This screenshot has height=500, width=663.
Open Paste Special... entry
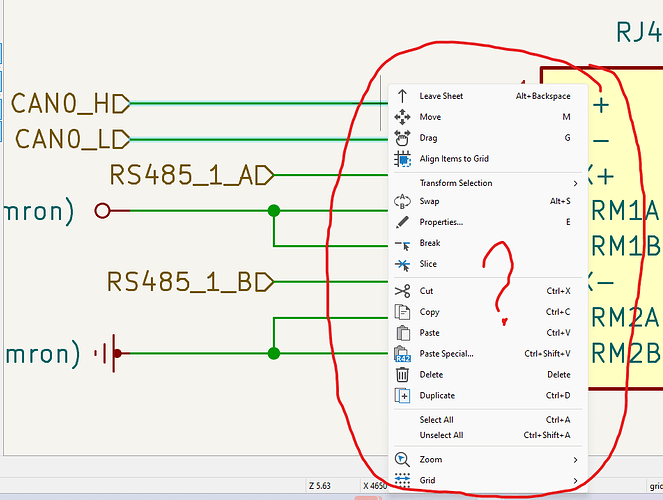tap(488, 354)
